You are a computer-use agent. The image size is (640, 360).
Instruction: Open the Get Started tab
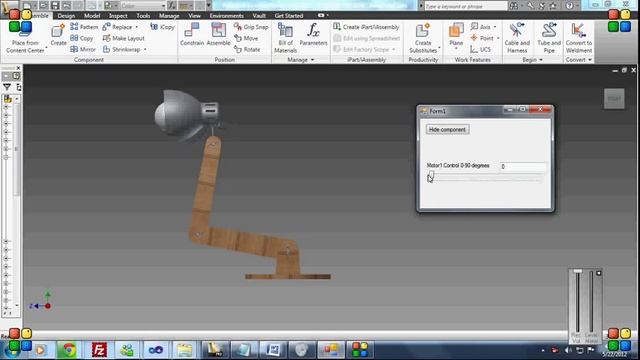click(289, 16)
